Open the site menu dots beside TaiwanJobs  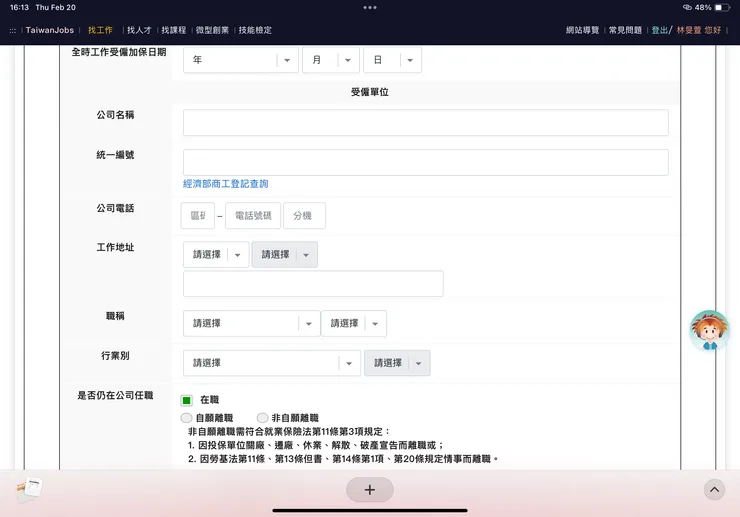coord(13,30)
